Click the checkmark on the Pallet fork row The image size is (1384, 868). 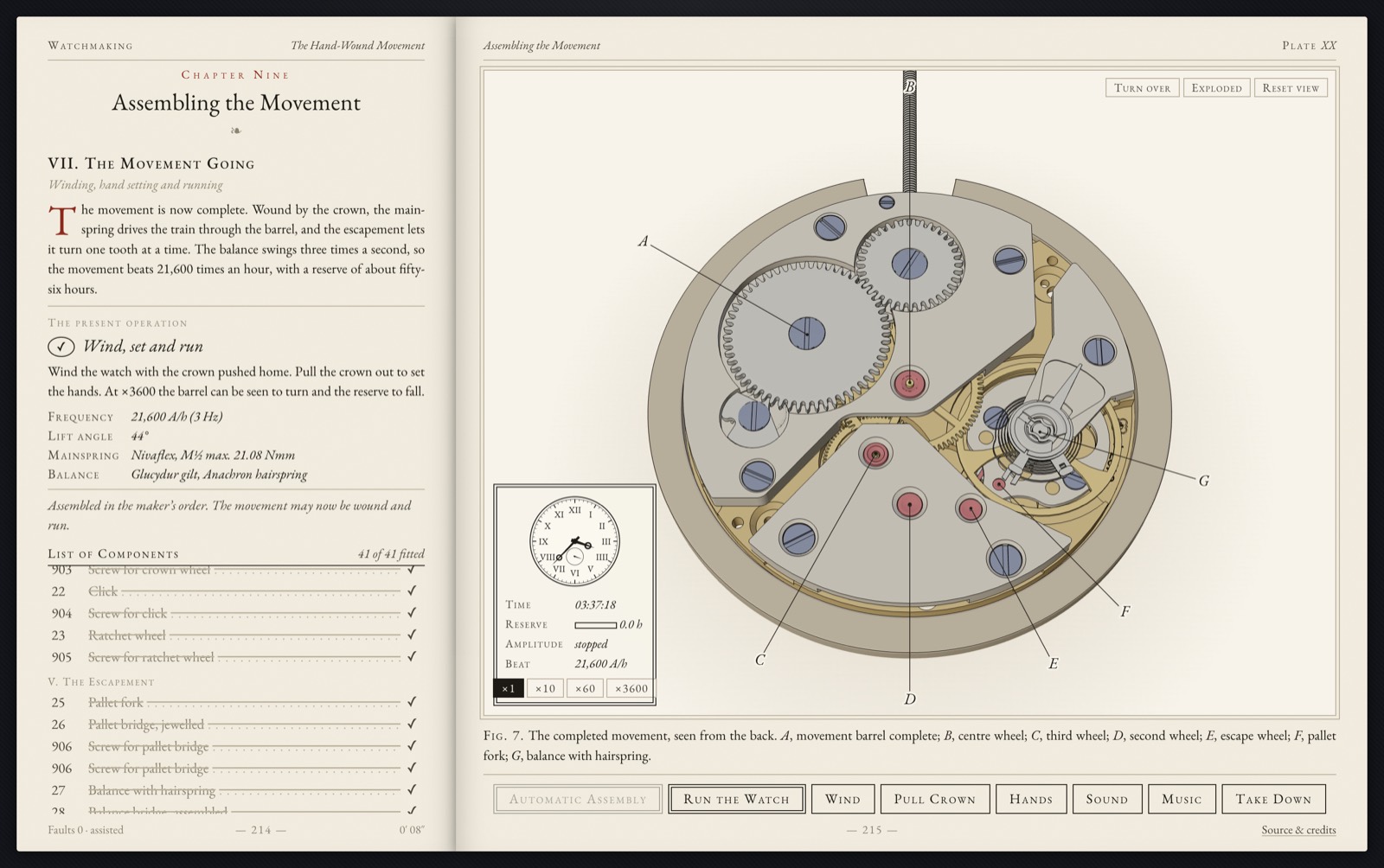412,702
